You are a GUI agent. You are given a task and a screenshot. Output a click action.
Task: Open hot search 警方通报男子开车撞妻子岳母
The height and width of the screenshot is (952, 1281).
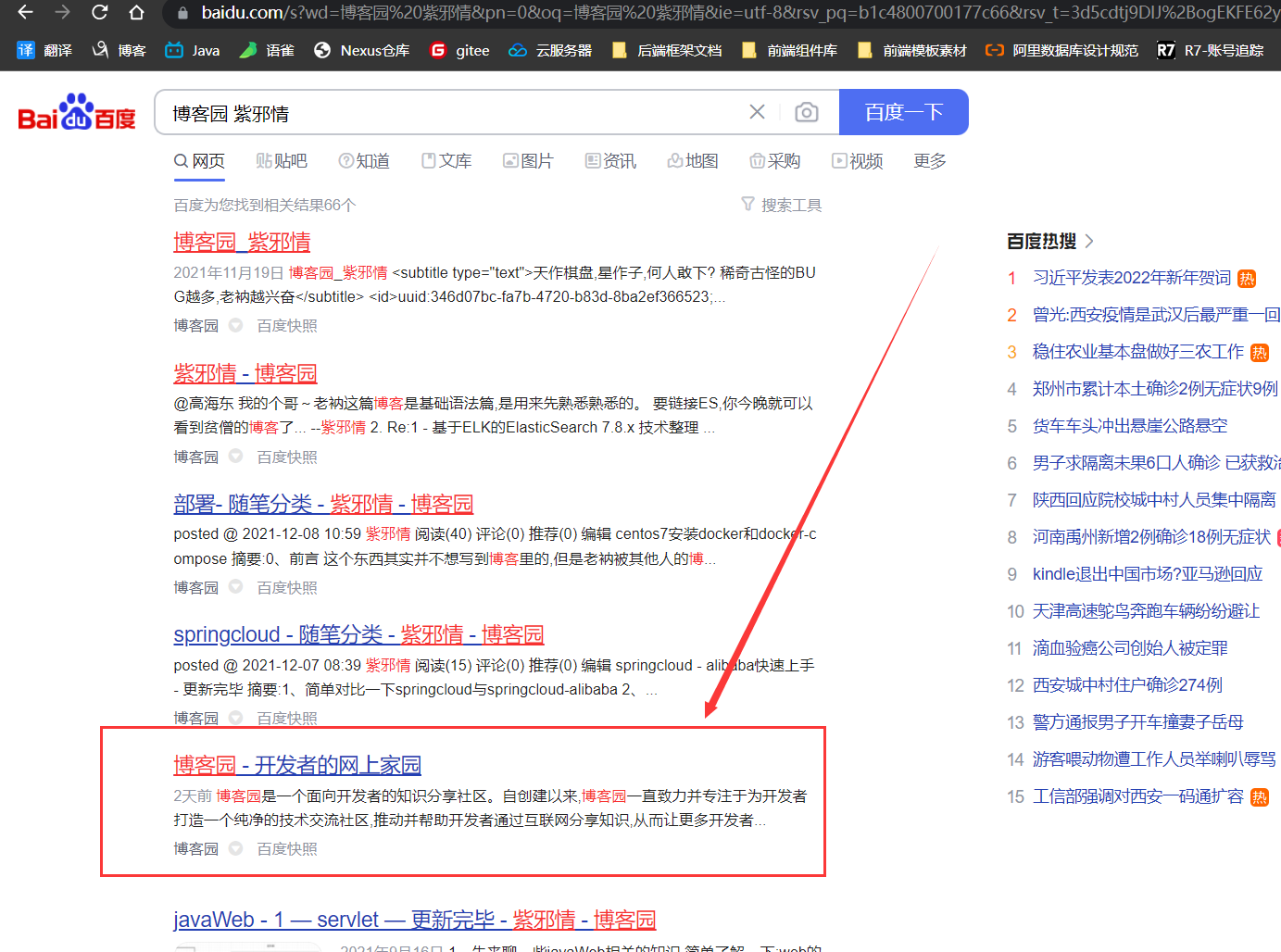[x=1138, y=722]
